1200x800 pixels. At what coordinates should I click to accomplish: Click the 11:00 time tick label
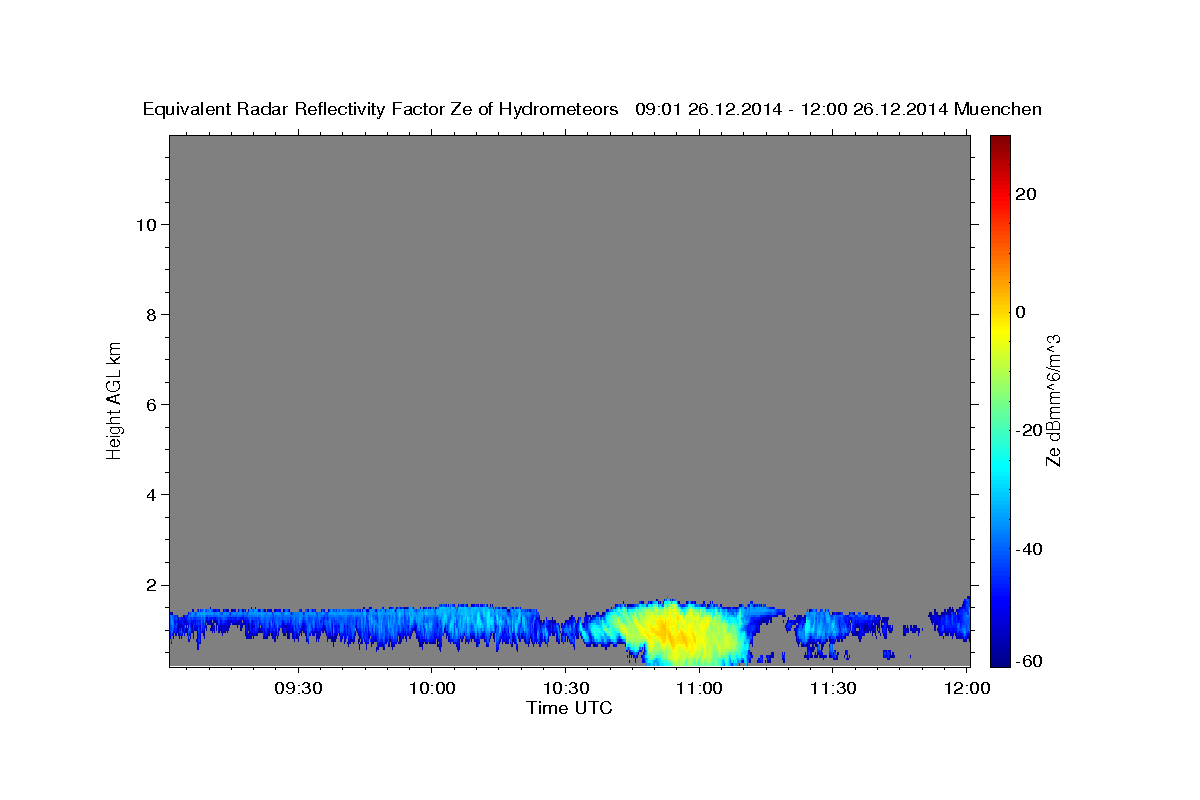(x=699, y=688)
